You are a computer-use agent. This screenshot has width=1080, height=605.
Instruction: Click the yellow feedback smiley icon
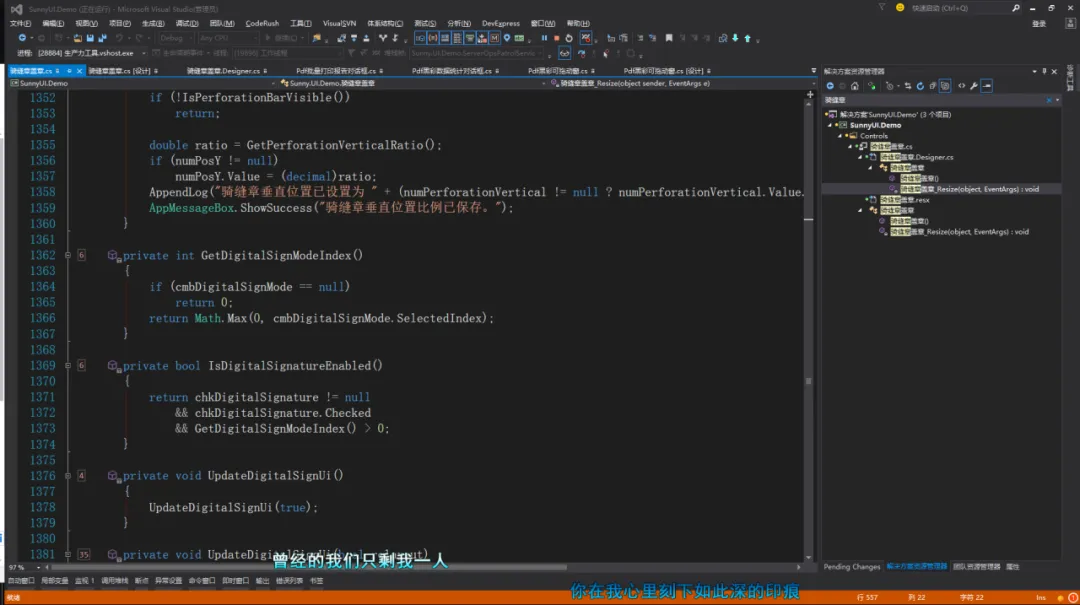[x=900, y=8]
